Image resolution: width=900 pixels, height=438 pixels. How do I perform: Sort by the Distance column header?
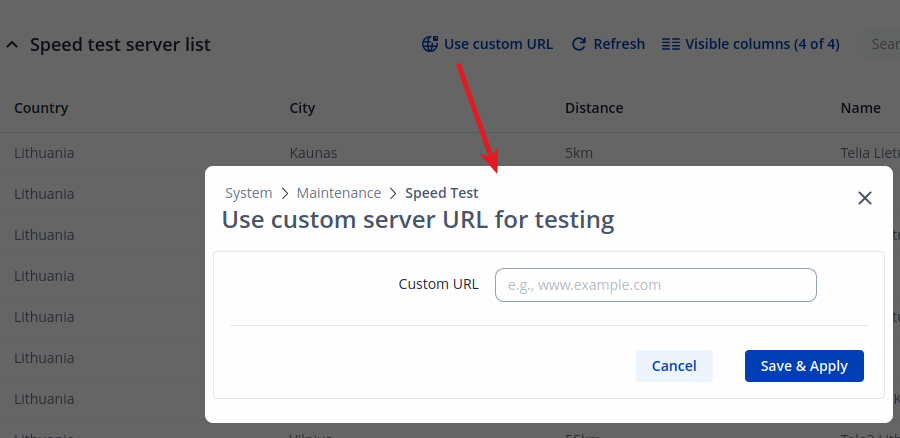point(593,108)
